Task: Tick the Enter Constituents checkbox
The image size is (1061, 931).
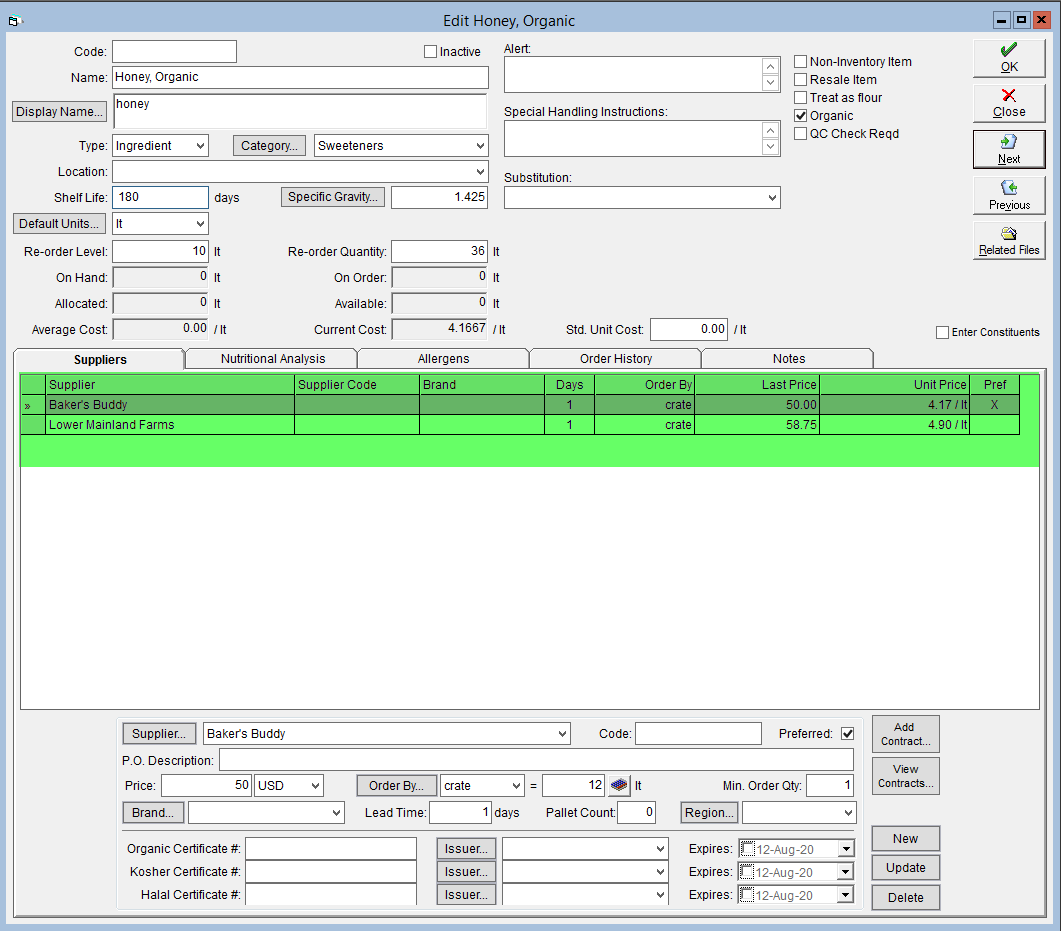Action: pyautogui.click(x=942, y=332)
